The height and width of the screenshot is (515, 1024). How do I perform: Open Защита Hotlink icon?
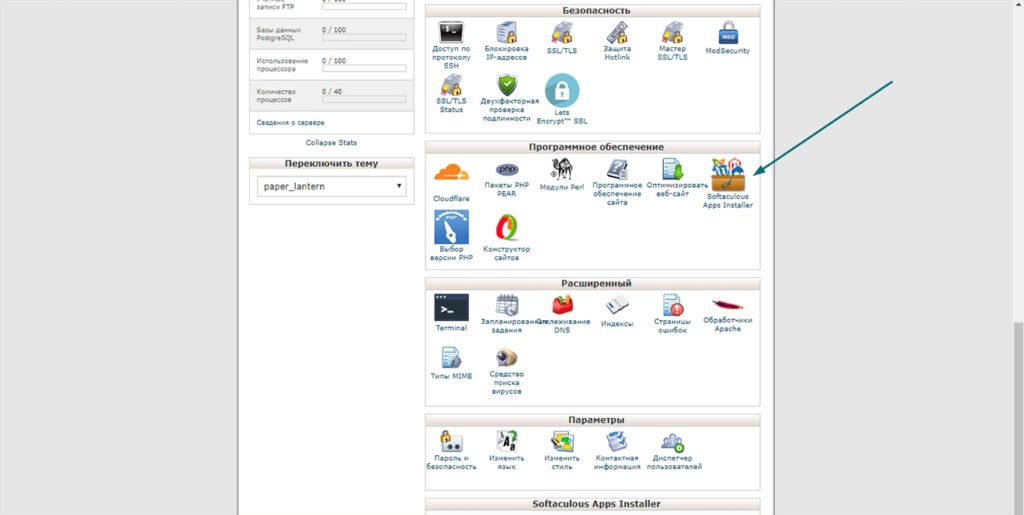pyautogui.click(x=617, y=33)
